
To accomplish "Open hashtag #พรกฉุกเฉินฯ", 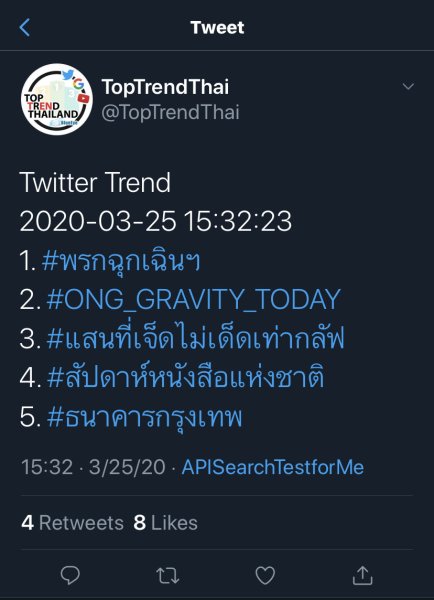I will pos(121,262).
